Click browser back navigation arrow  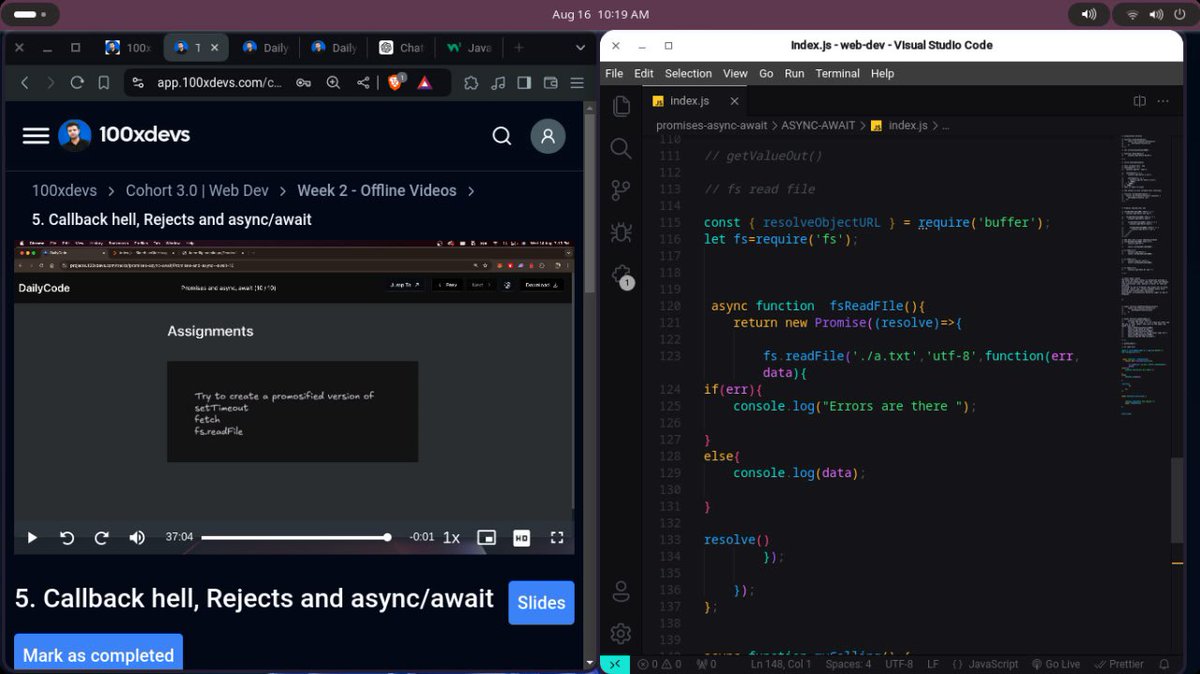coord(25,83)
